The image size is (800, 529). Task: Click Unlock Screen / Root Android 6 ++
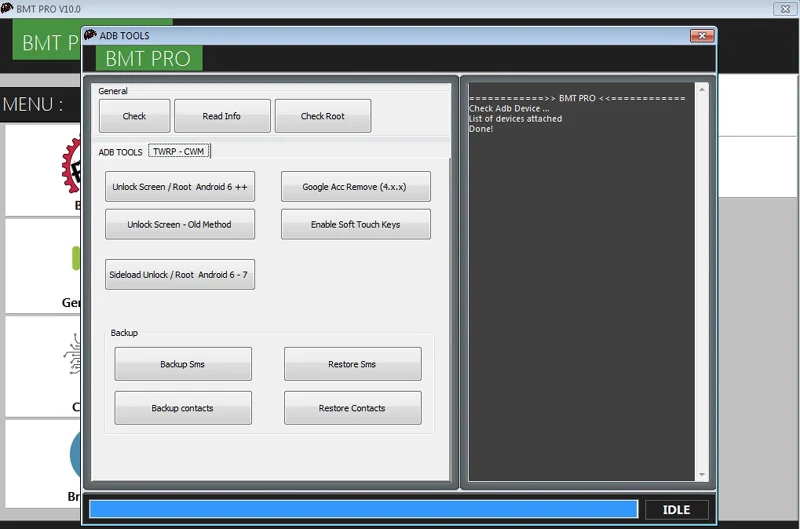180,187
